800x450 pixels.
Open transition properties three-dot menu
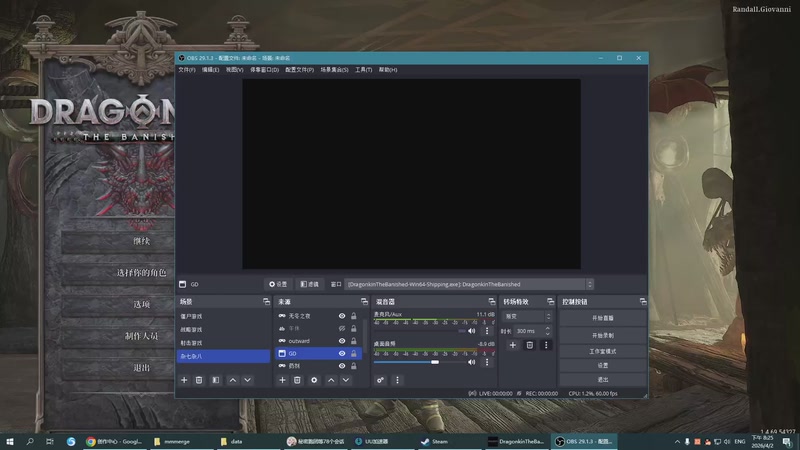tap(546, 345)
